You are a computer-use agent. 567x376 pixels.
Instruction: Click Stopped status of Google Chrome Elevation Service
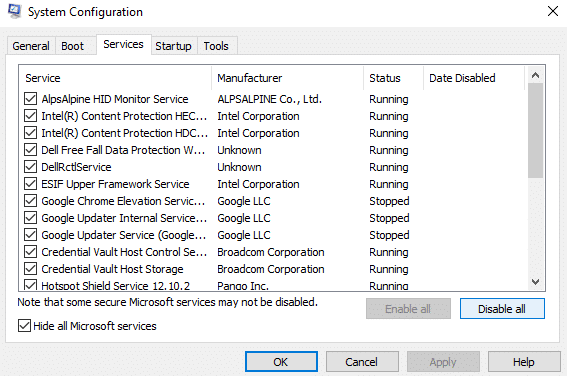pyautogui.click(x=389, y=201)
